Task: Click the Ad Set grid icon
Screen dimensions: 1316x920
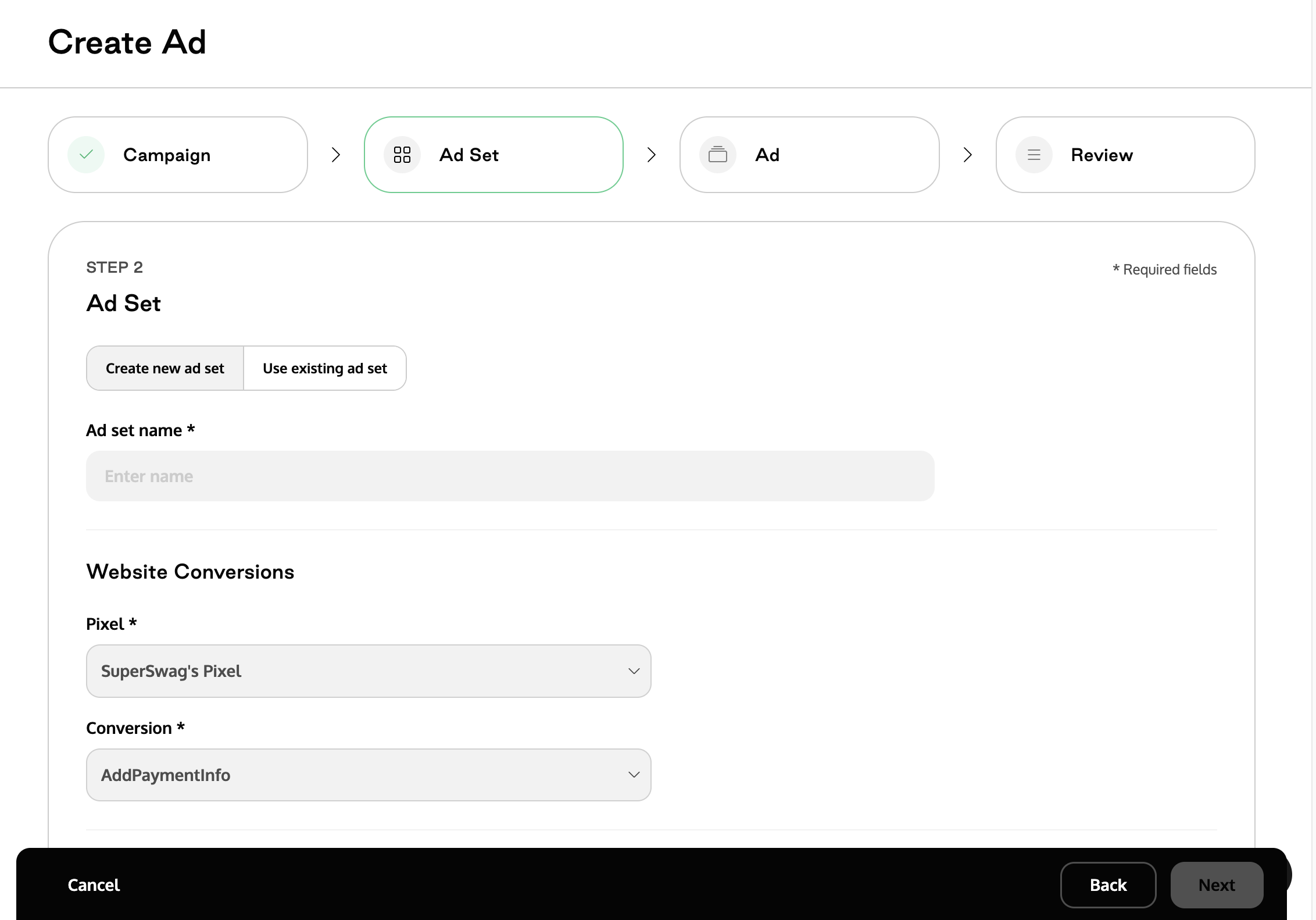Action: (402, 155)
